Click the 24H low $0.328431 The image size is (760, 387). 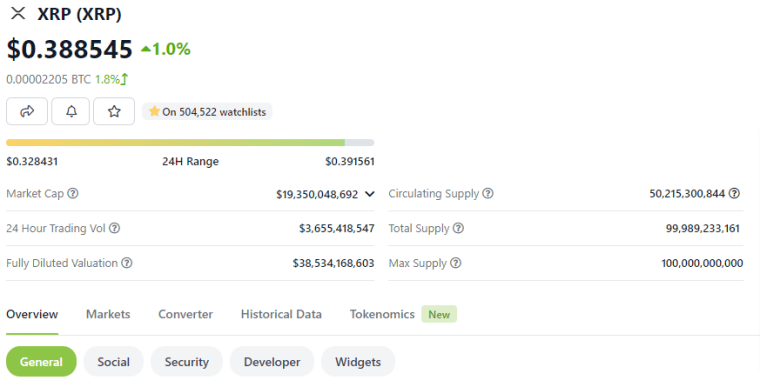click(x=32, y=161)
